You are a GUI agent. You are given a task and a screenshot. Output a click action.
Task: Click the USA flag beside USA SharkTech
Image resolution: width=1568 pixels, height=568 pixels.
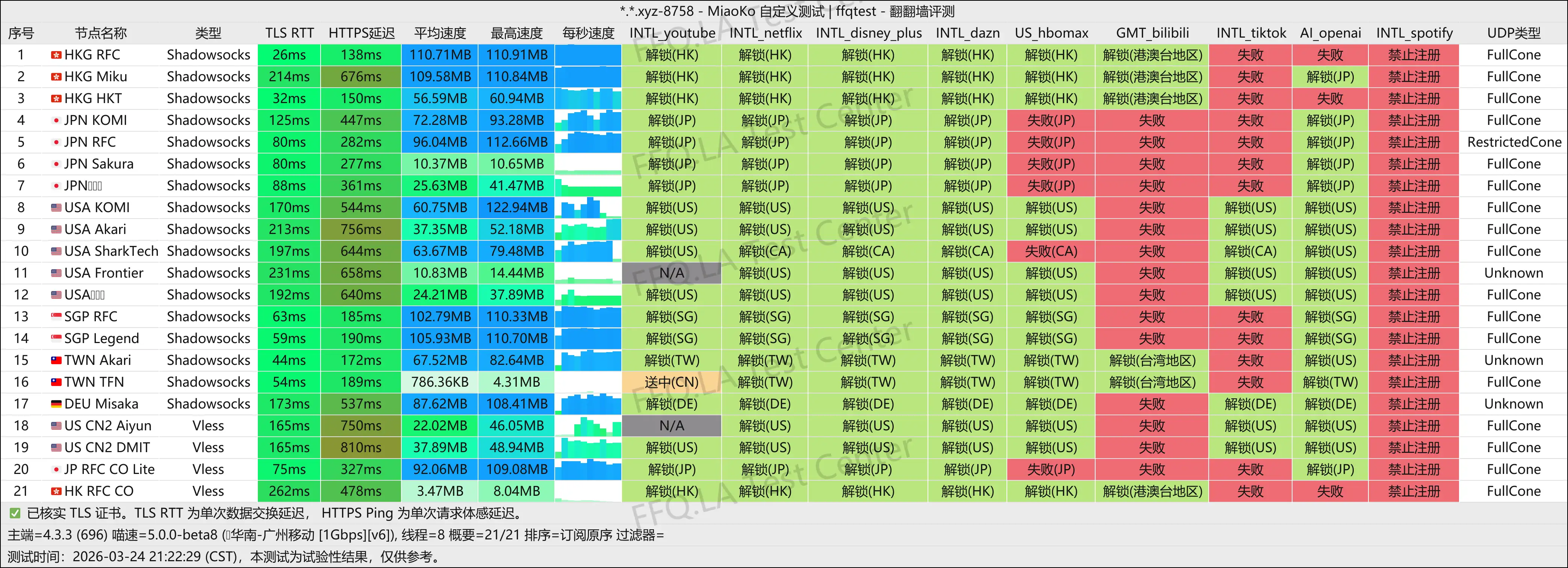click(56, 251)
